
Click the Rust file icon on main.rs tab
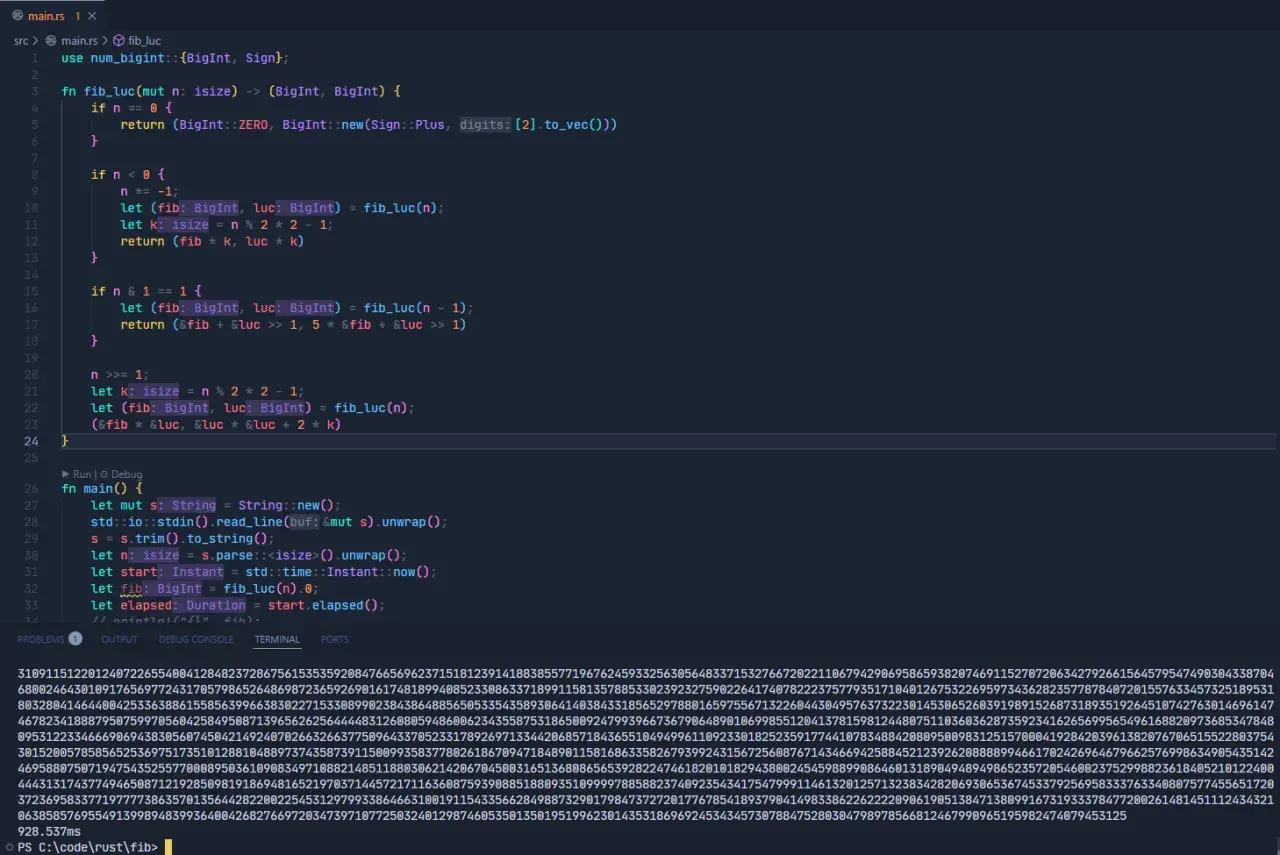coord(16,16)
